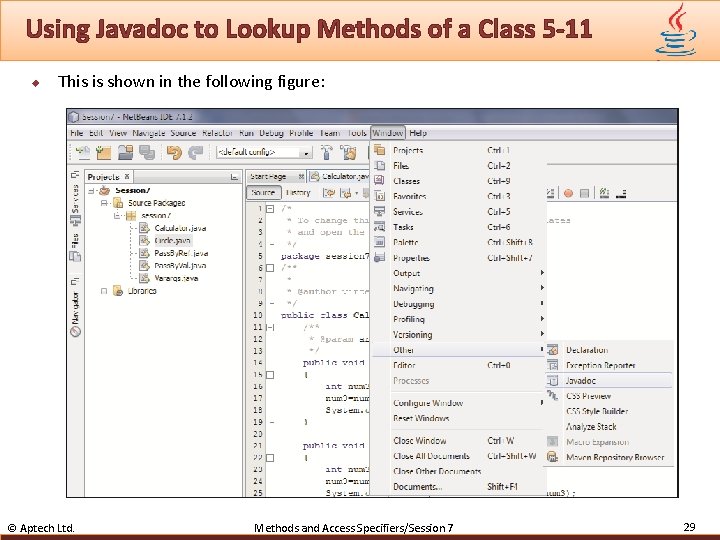Screen dimensions: 720x540
Task: Choose Reset Windows menu entry
Action: (458, 418)
